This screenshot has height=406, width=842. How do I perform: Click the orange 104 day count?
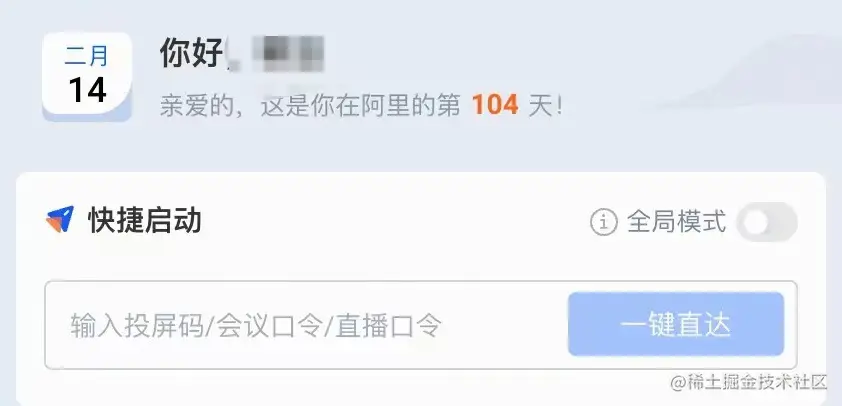(x=495, y=105)
